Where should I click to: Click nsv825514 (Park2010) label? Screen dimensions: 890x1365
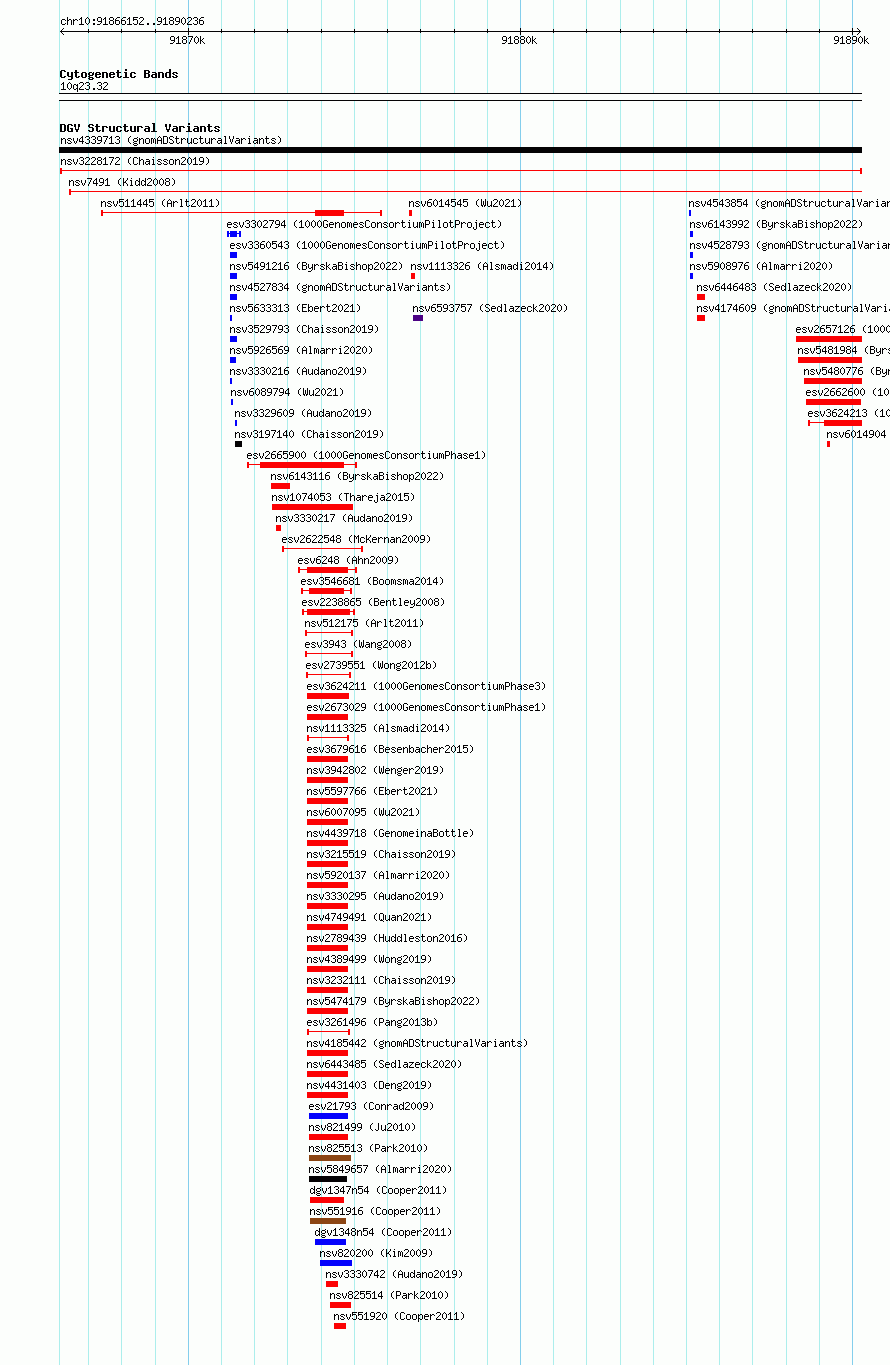point(389,1295)
